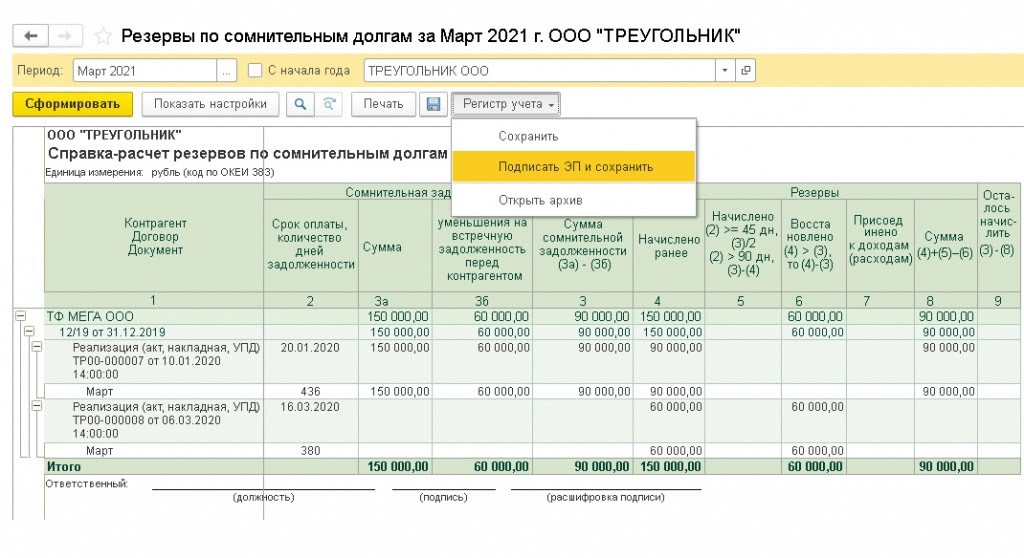Viewport: 1024px width, 558px height.
Task: Select 'Открыть архив' menu item
Action: (540, 200)
